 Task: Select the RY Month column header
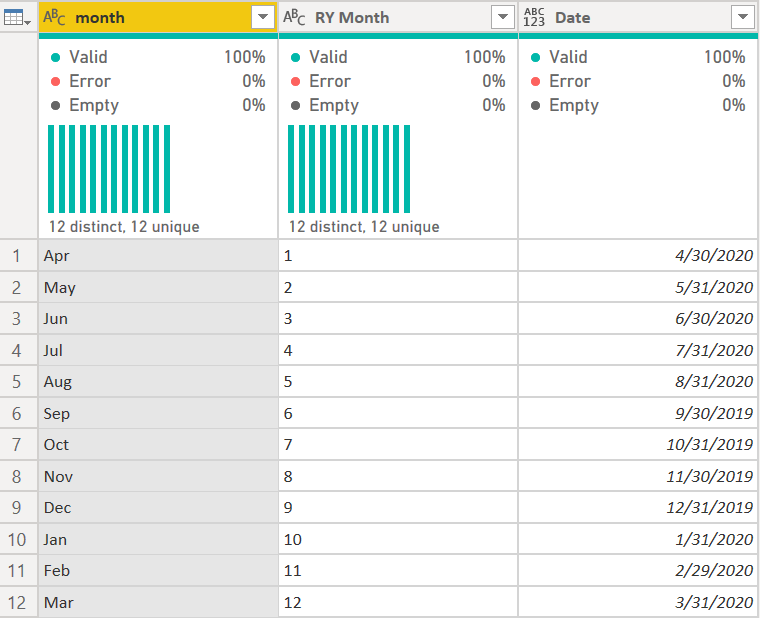point(398,17)
